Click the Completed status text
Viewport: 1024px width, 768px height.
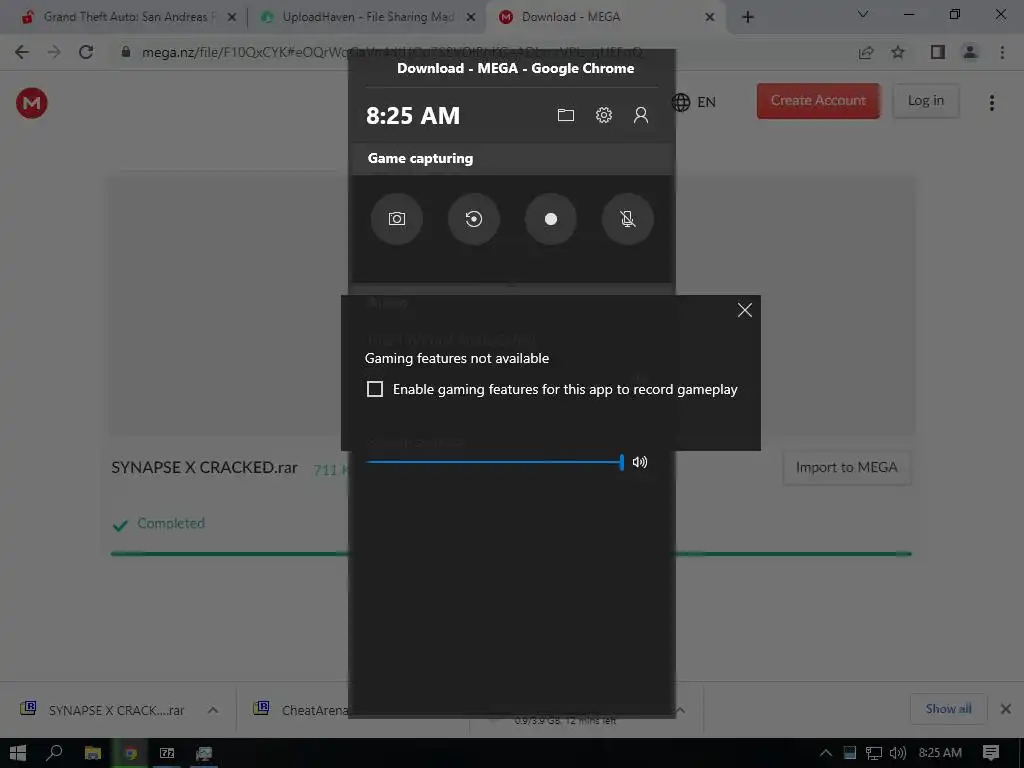coord(171,524)
